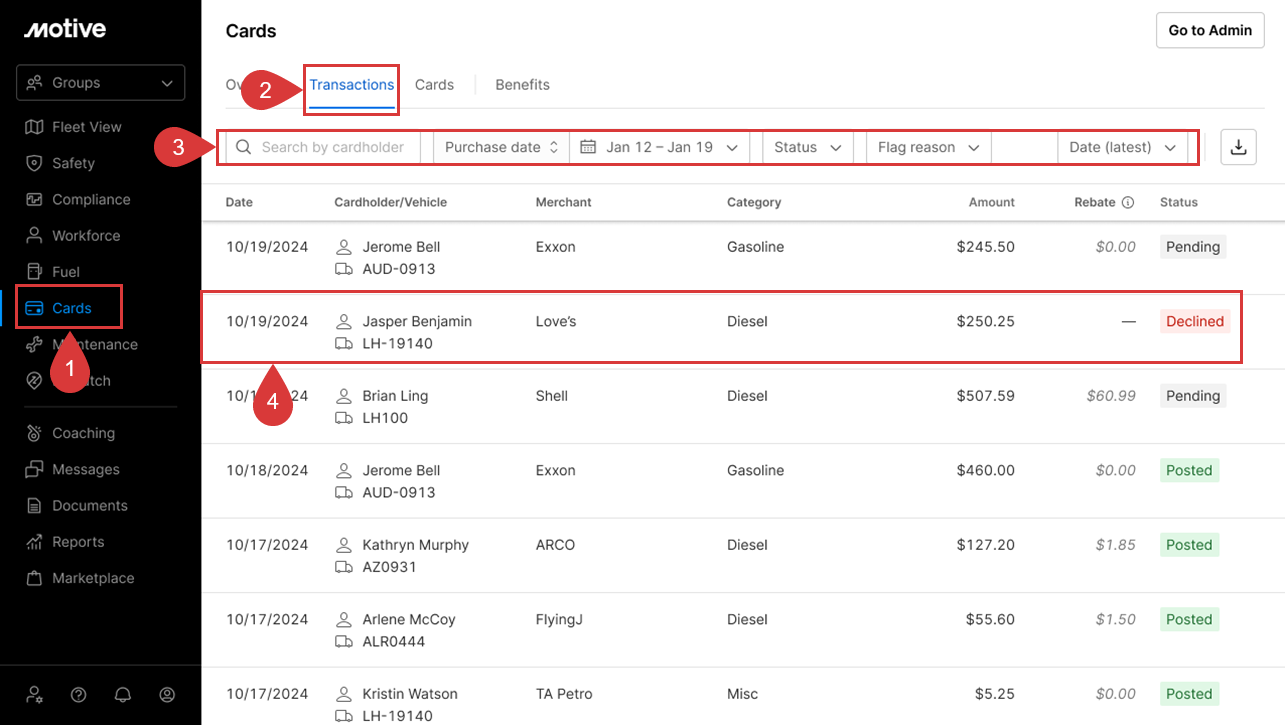Open the Reports section
The image size is (1285, 725).
[x=78, y=541]
